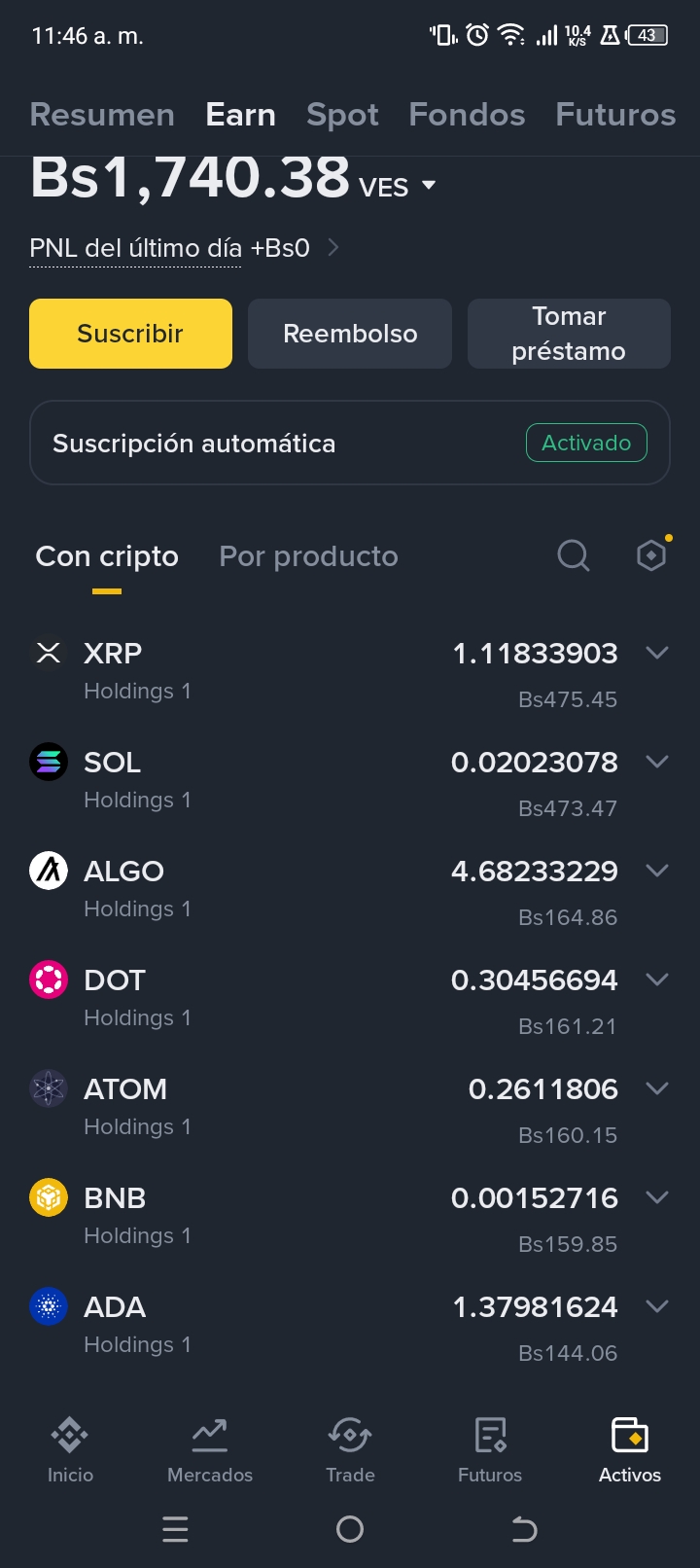Open the Activos wallet icon

point(630,1435)
